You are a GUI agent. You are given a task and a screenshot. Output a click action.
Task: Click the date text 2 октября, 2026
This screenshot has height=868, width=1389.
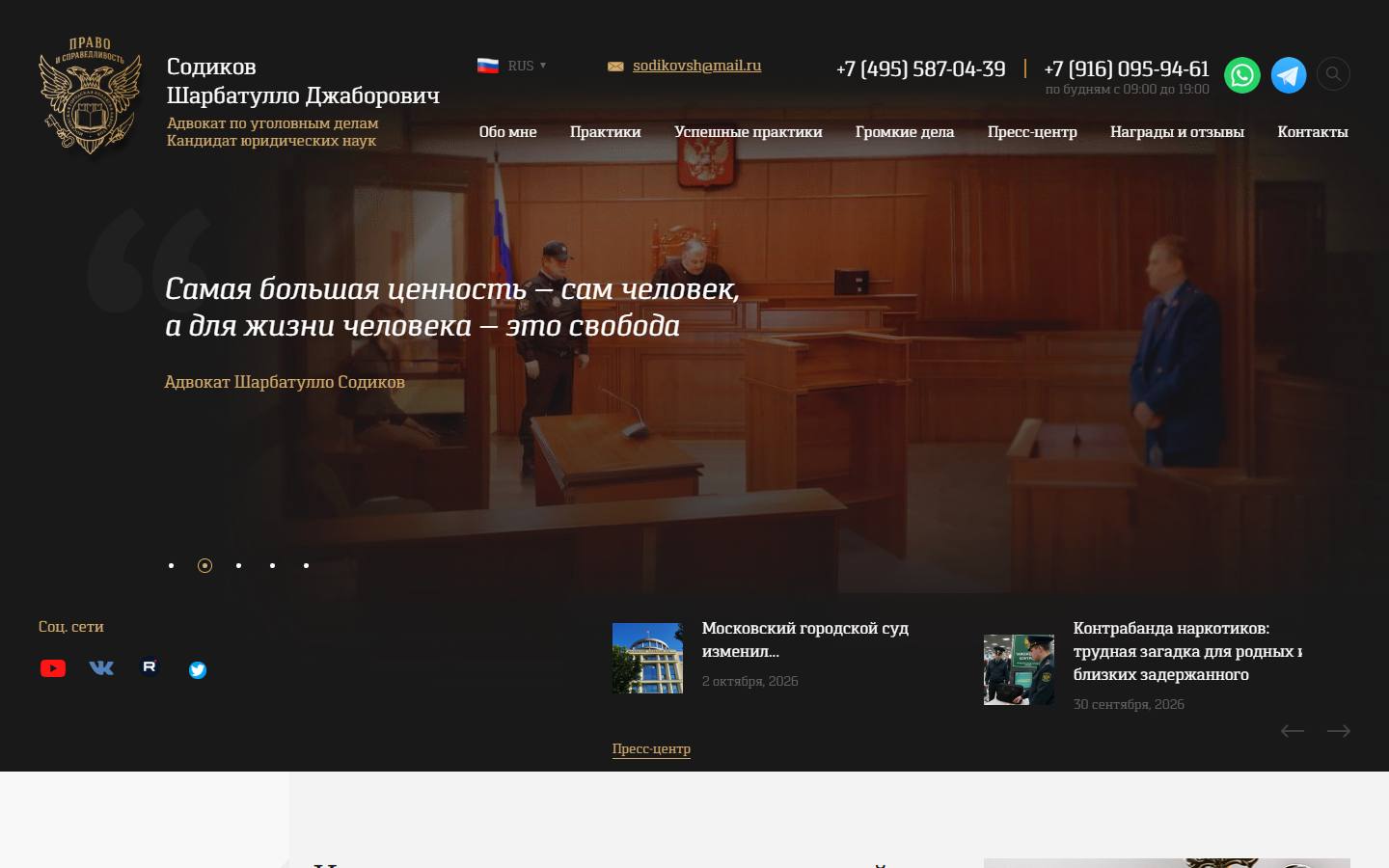coord(749,681)
